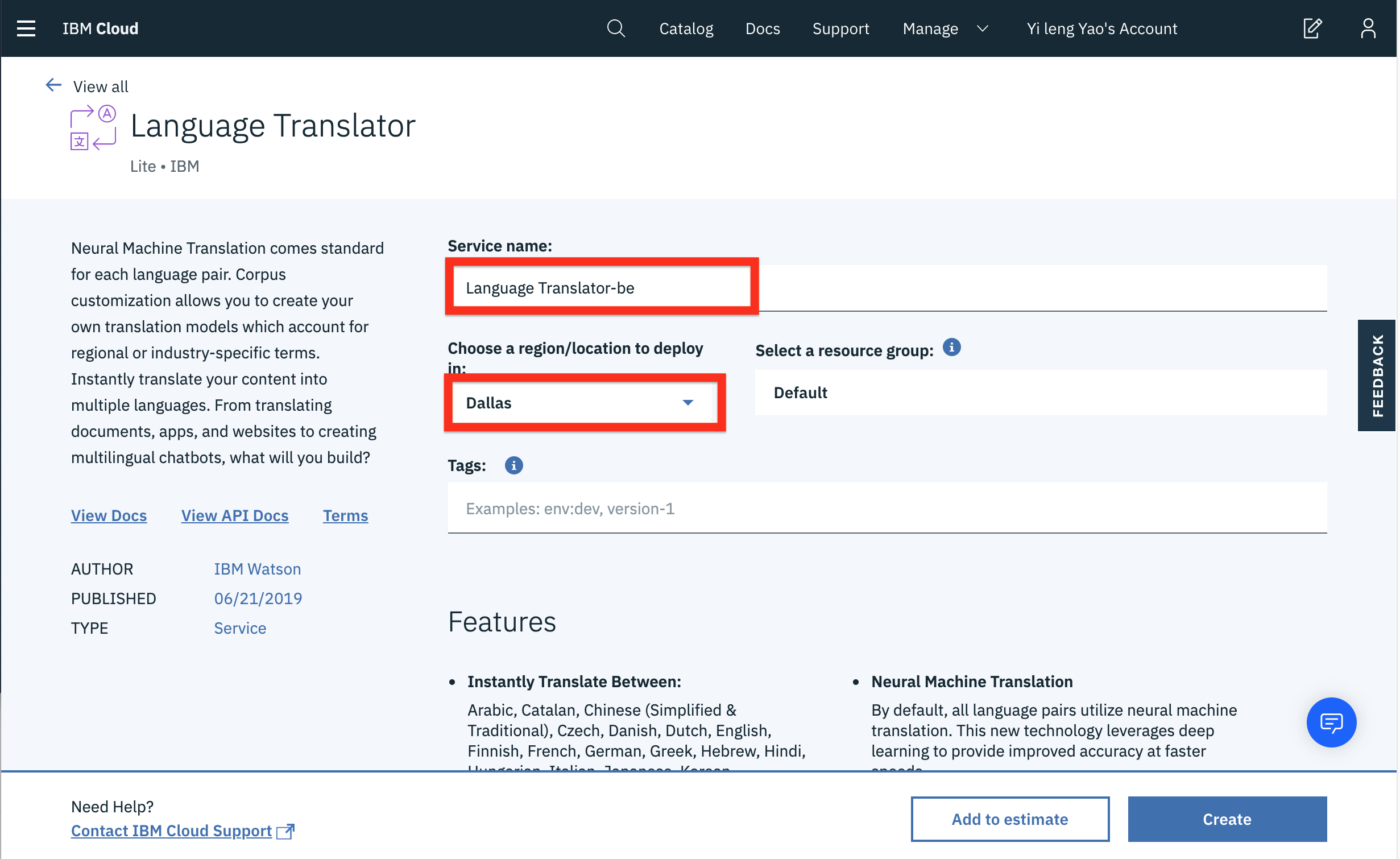Click the search magnifier icon
The height and width of the screenshot is (859, 1400).
[615, 28]
